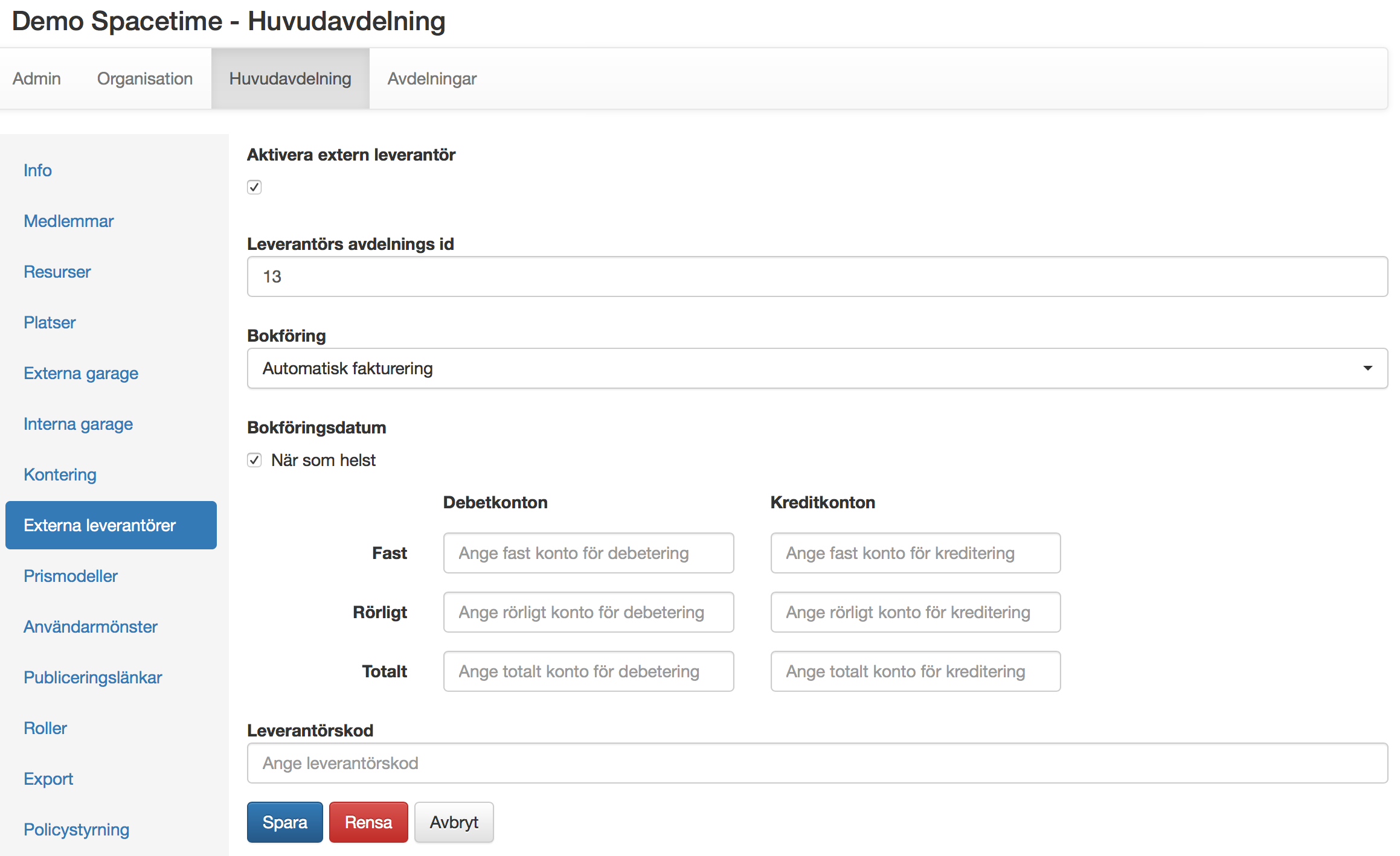This screenshot has width=1400, height=856.
Task: Focus the rörligt konto för kreditering field
Action: click(915, 612)
